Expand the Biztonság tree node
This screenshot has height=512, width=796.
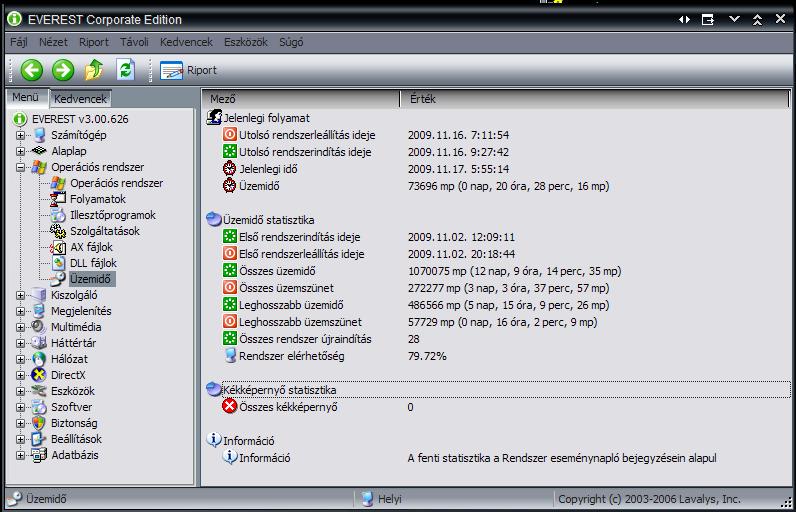[20, 423]
